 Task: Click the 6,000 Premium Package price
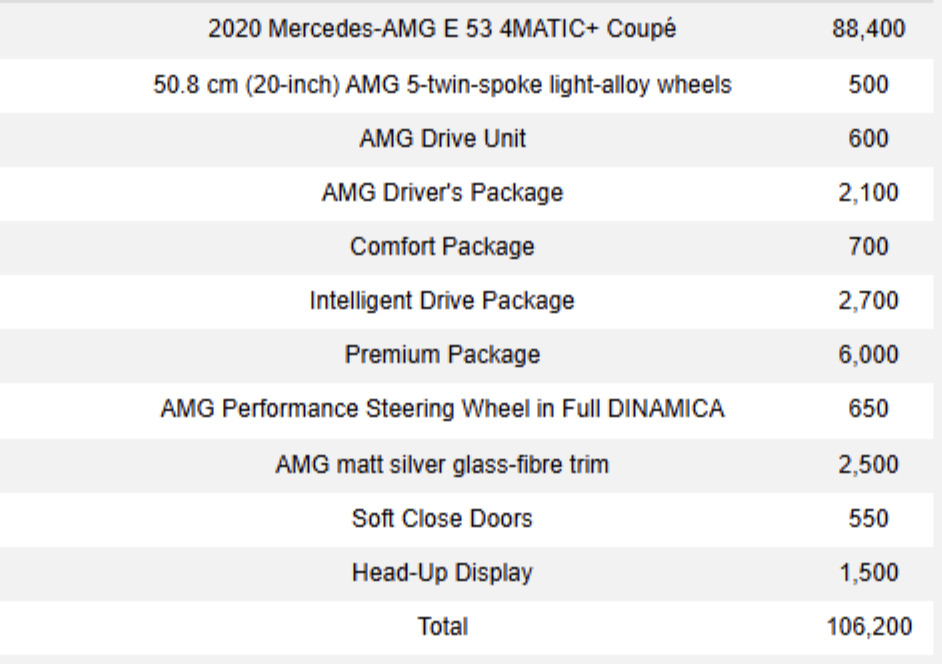coord(868,355)
